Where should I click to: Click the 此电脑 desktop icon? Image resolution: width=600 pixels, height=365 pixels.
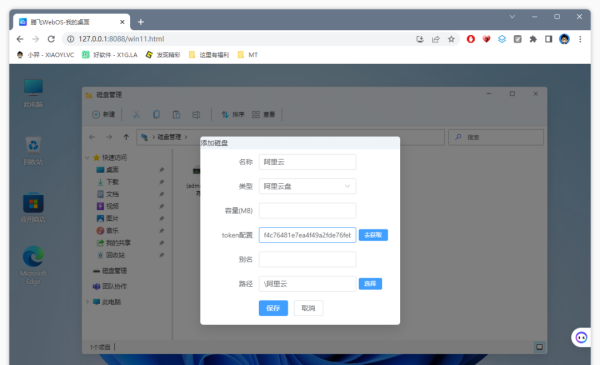pyautogui.click(x=33, y=93)
